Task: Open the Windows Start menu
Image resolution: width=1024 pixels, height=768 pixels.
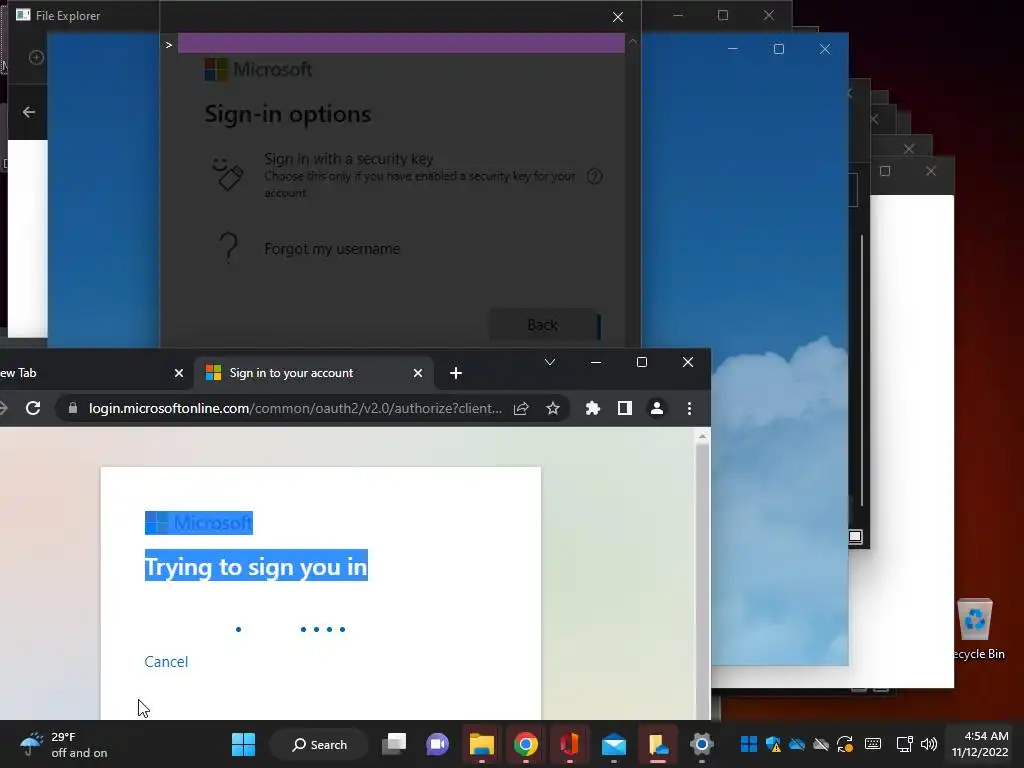Action: pos(244,744)
